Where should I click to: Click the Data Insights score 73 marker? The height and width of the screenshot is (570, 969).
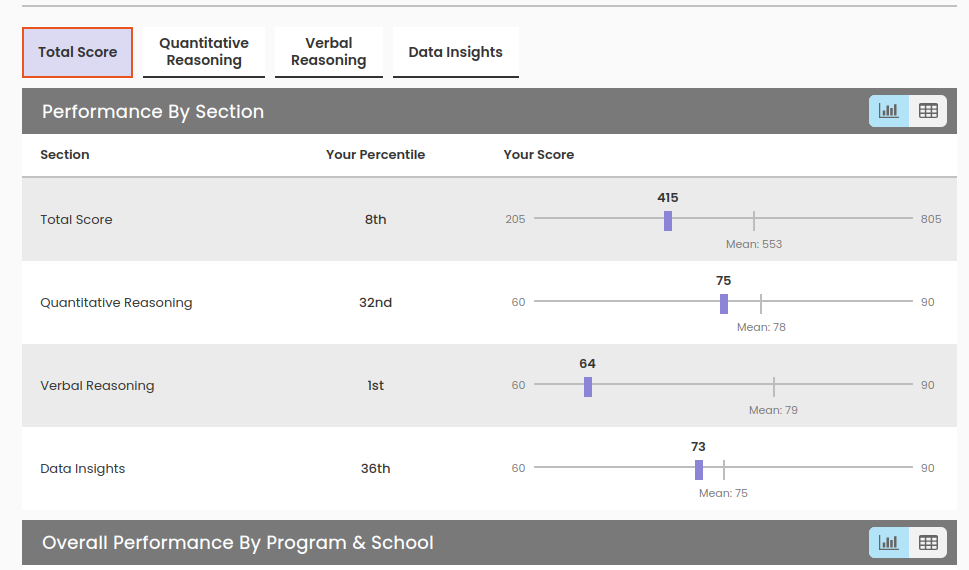(x=699, y=470)
